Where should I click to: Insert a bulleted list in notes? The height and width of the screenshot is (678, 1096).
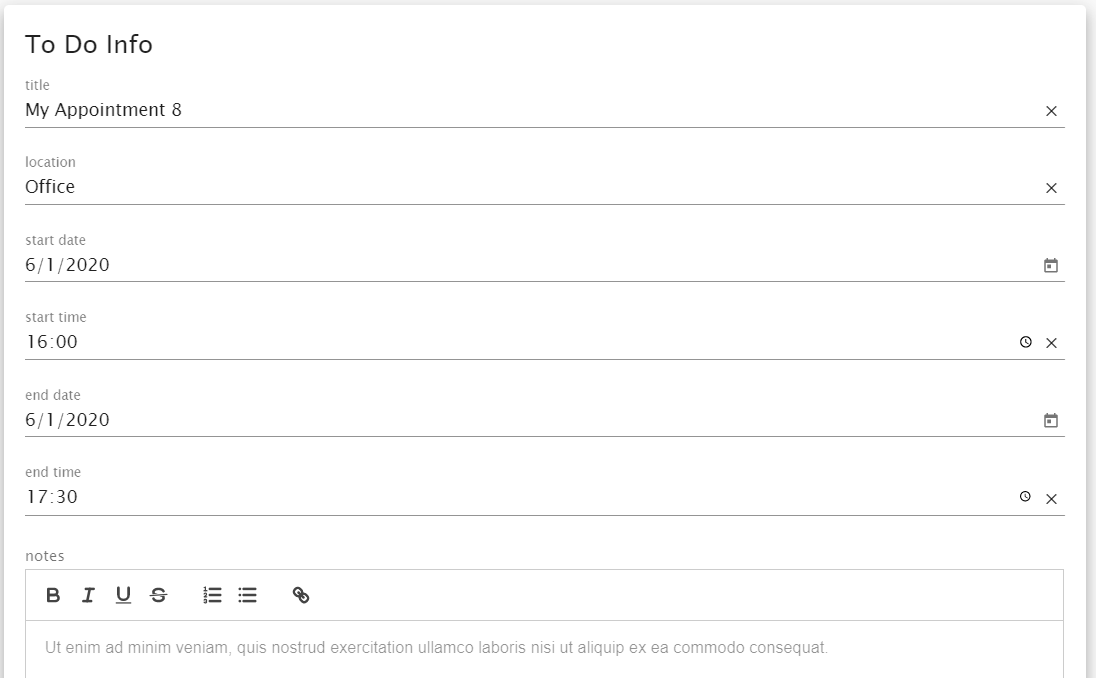(247, 595)
